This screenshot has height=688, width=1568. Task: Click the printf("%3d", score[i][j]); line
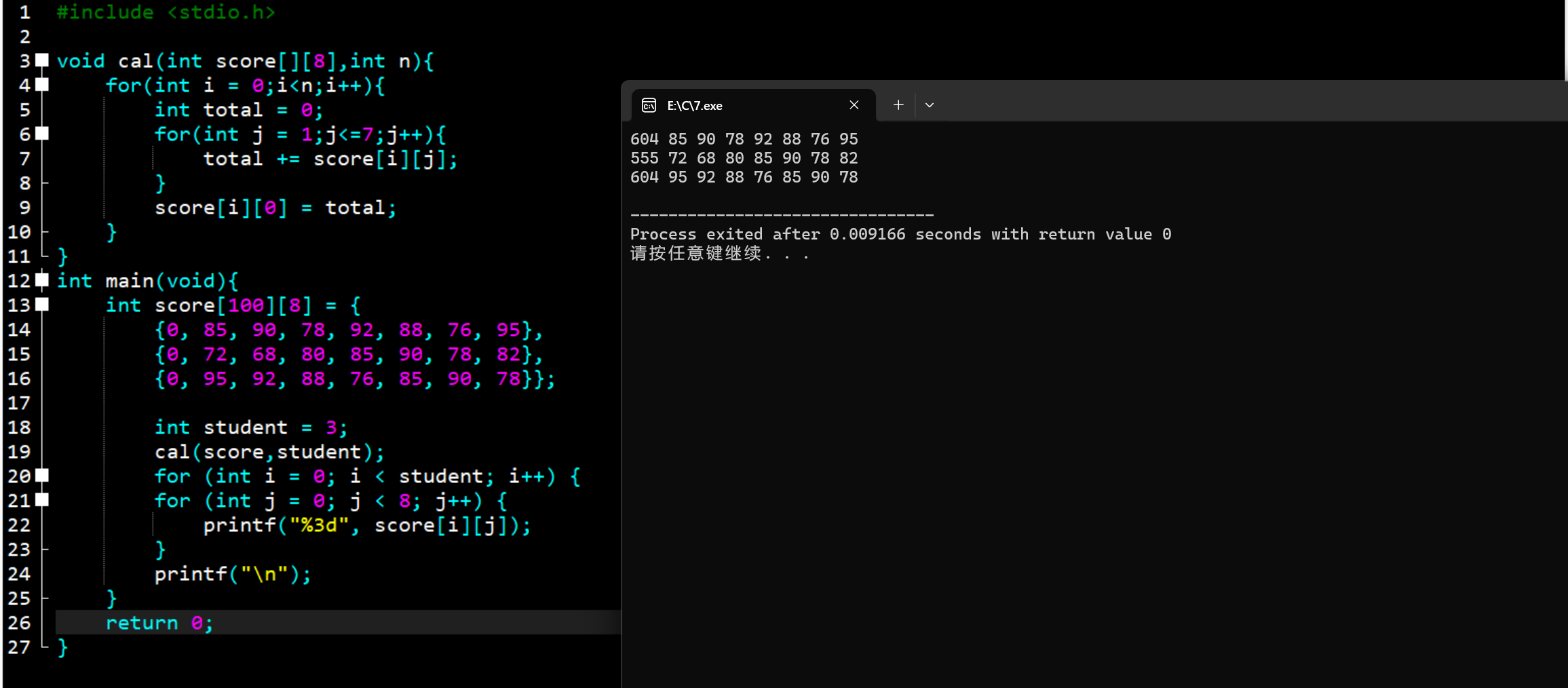coord(367,525)
